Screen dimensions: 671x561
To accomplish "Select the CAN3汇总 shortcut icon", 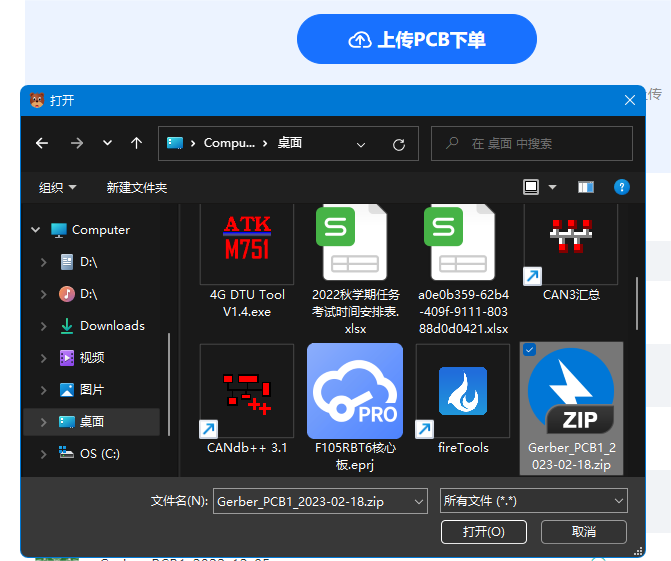I will (x=571, y=244).
